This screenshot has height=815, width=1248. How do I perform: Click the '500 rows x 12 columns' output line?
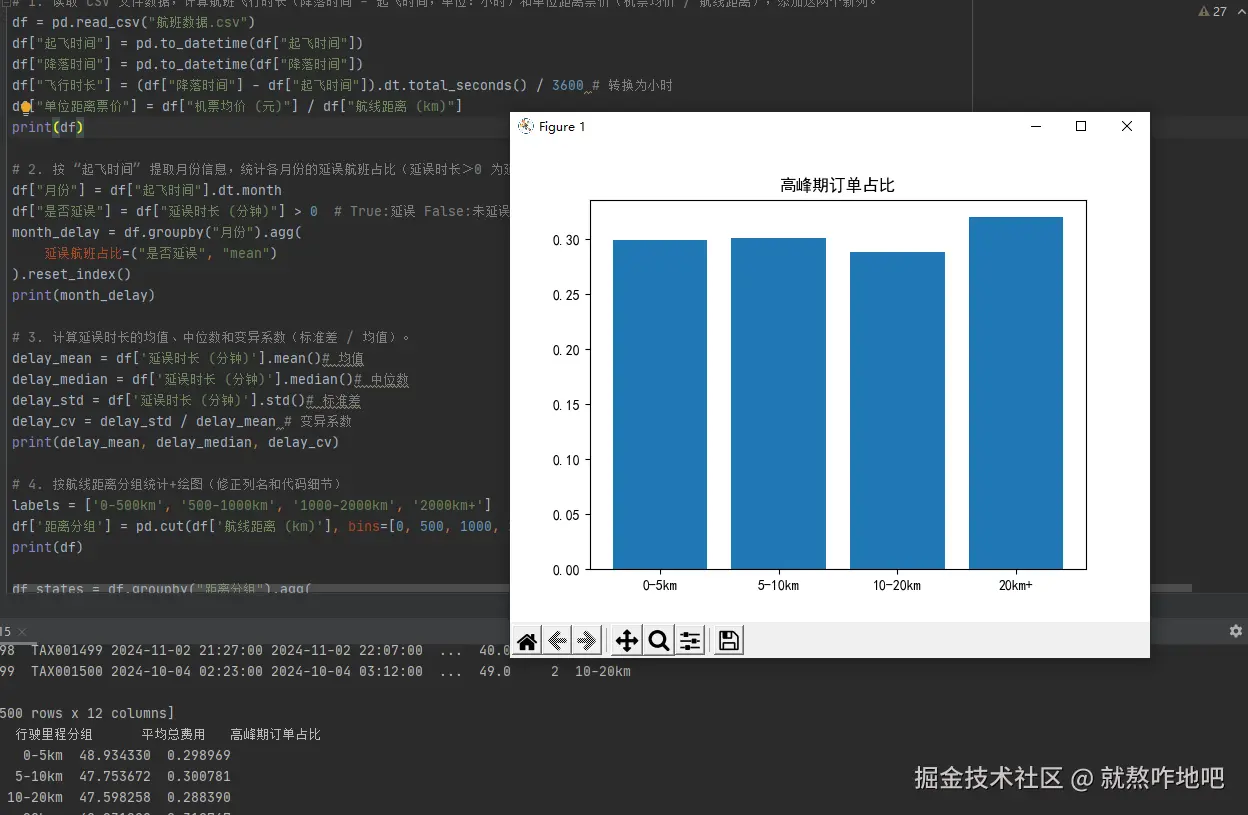coord(87,714)
